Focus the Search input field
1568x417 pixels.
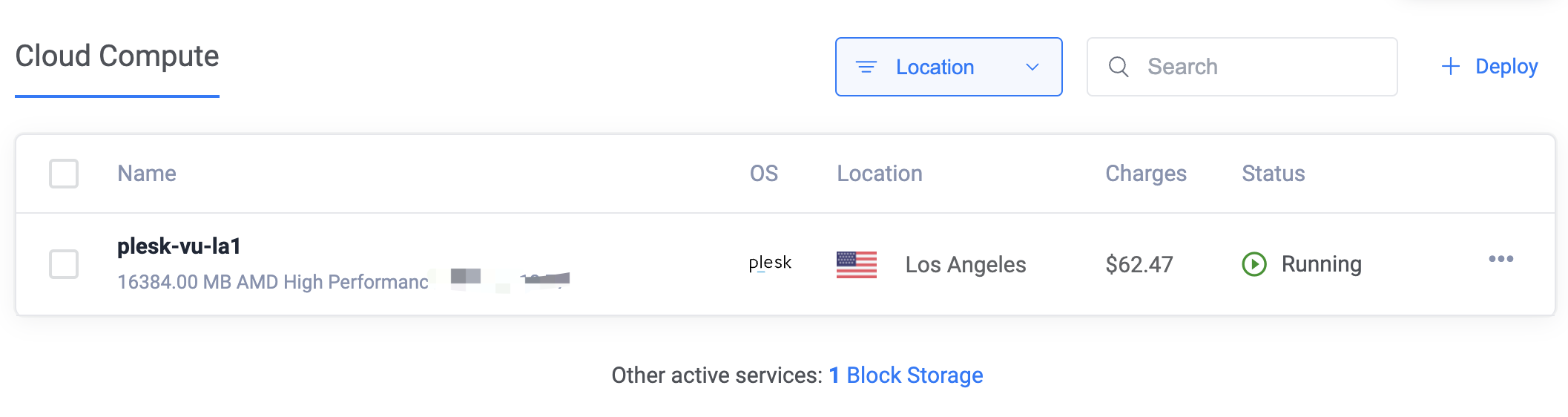tap(1242, 67)
